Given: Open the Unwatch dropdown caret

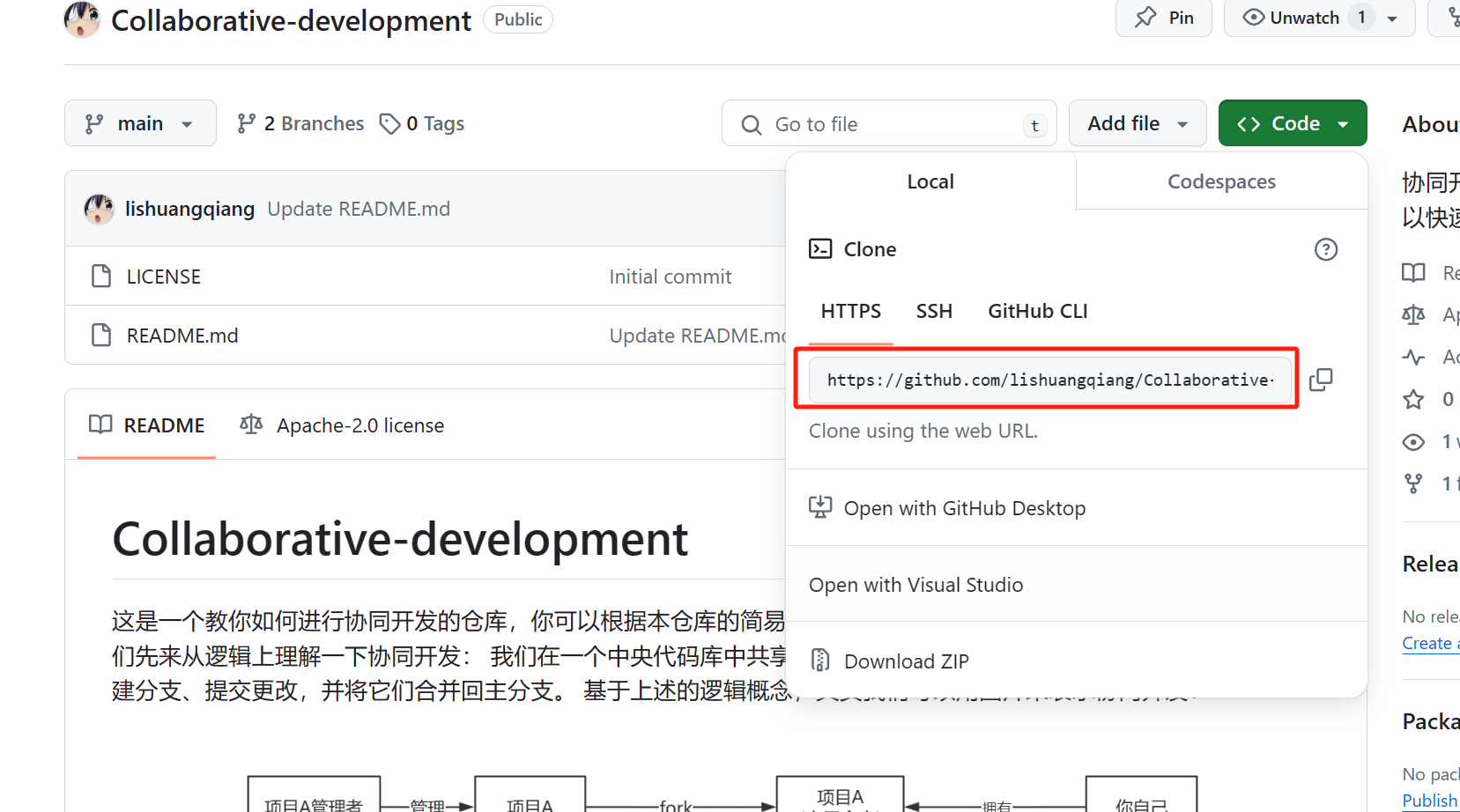Looking at the screenshot, I should 1393,18.
